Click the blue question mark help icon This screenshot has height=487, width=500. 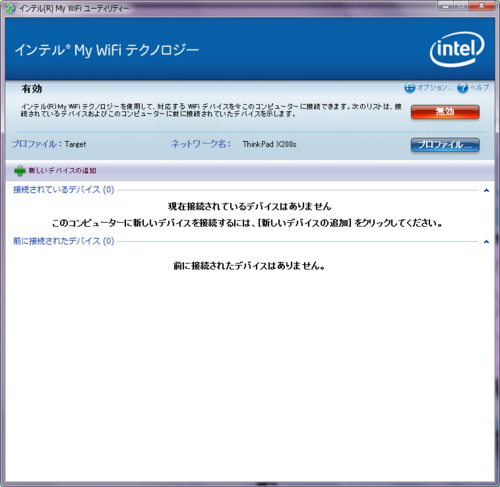(462, 88)
